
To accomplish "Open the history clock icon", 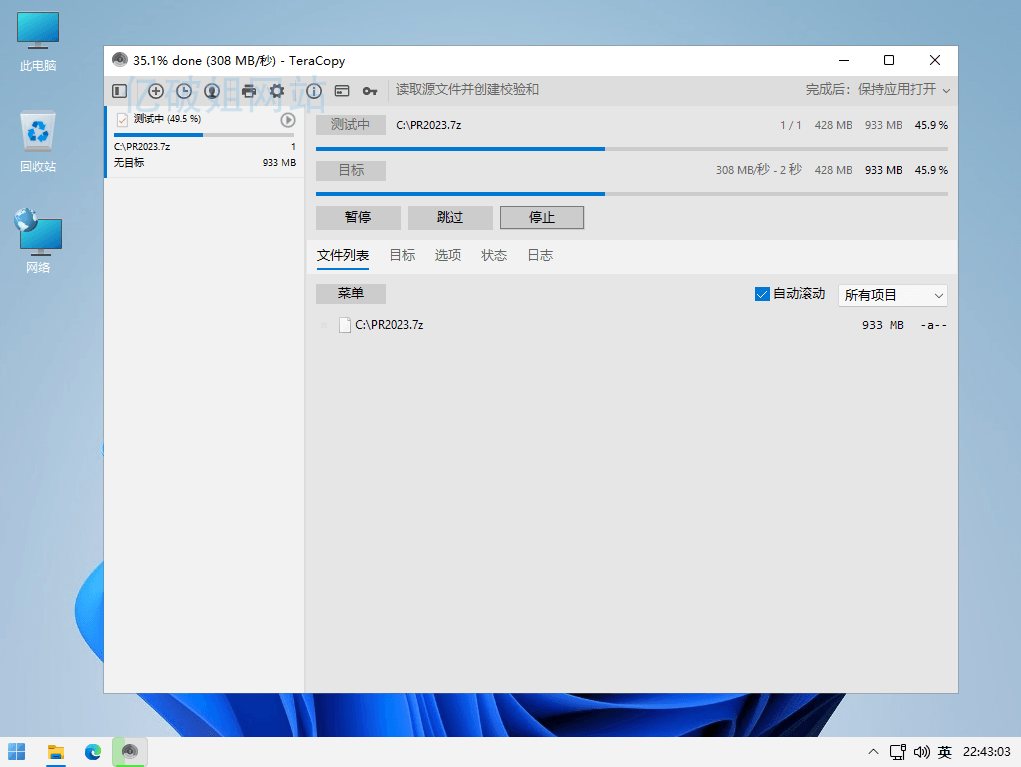I will tap(184, 91).
